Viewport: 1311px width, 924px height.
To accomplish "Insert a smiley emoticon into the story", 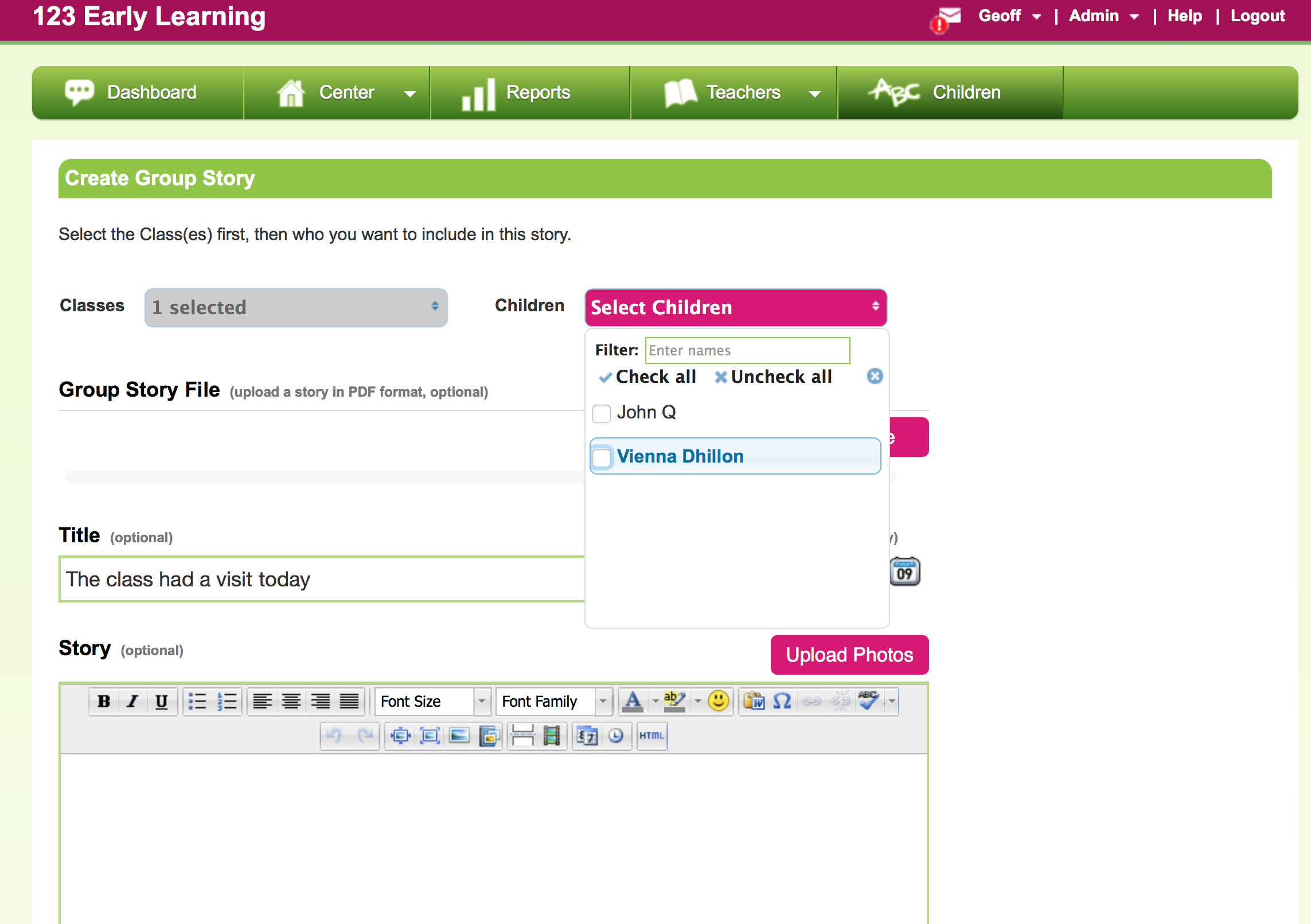I will [718, 700].
